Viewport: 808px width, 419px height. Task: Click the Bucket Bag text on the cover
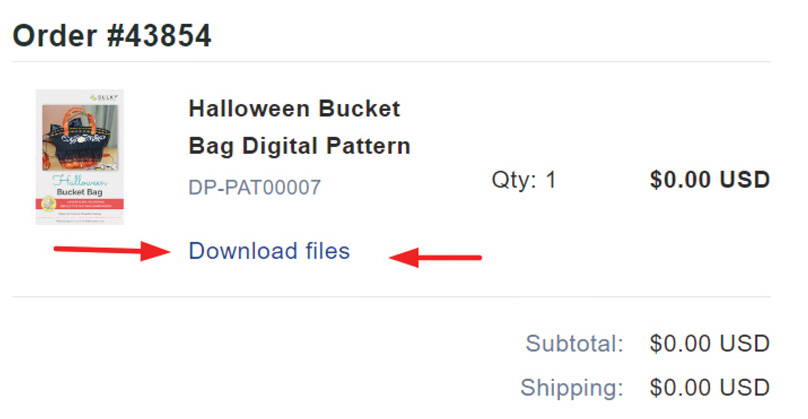click(x=79, y=192)
